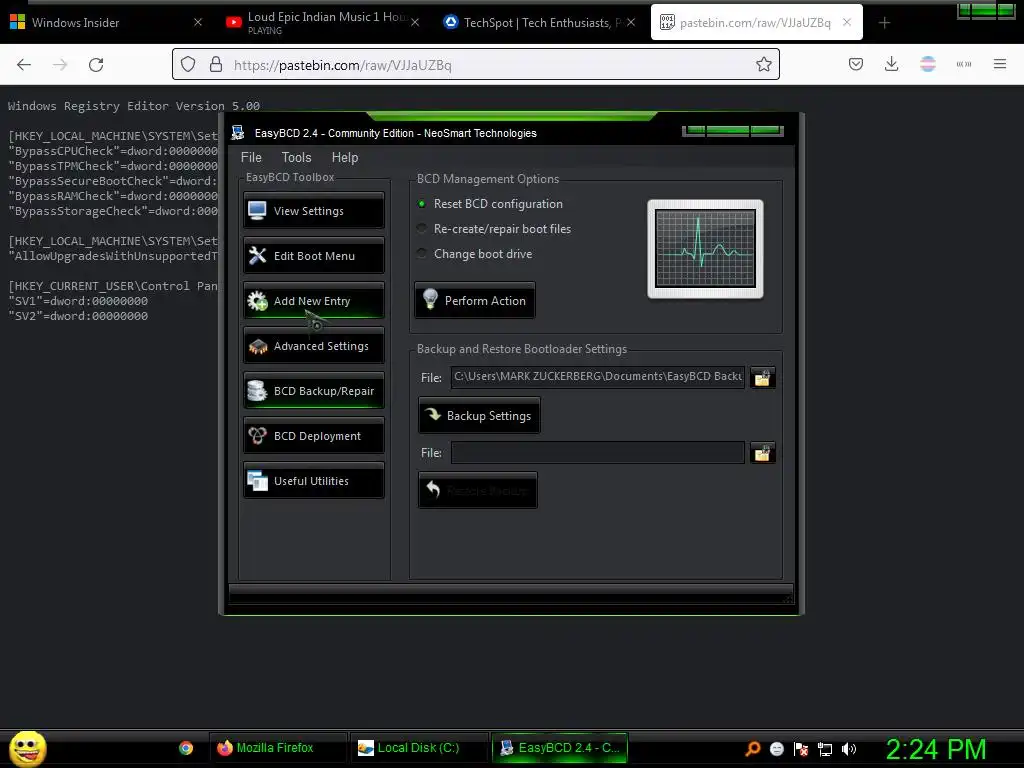This screenshot has width=1024, height=768.
Task: Go back in Firefox
Action: click(x=24, y=65)
